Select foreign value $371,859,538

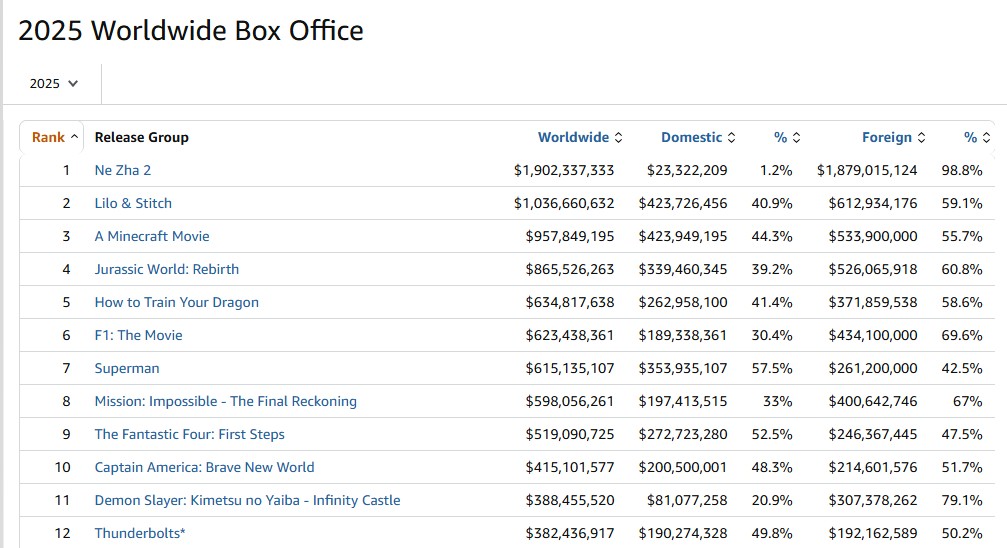point(873,302)
